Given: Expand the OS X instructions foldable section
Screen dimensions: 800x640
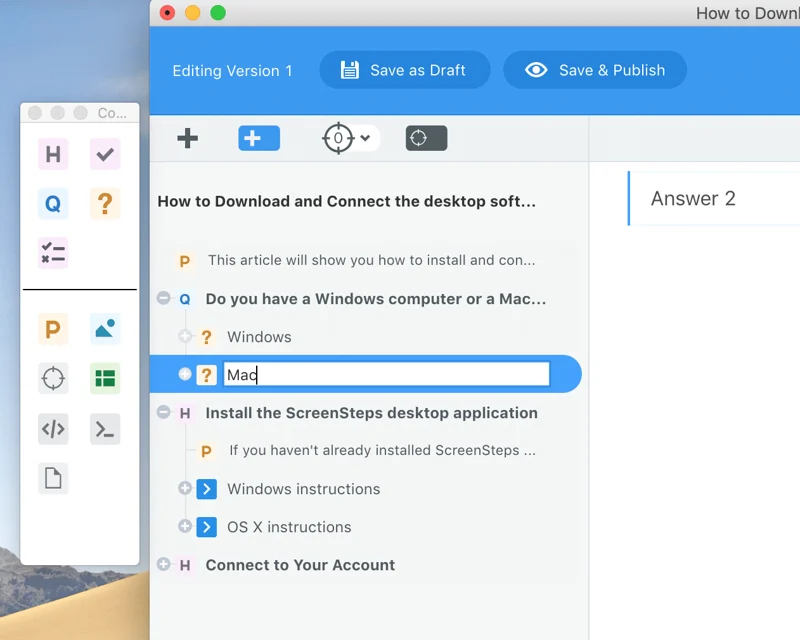Looking at the screenshot, I should [185, 526].
